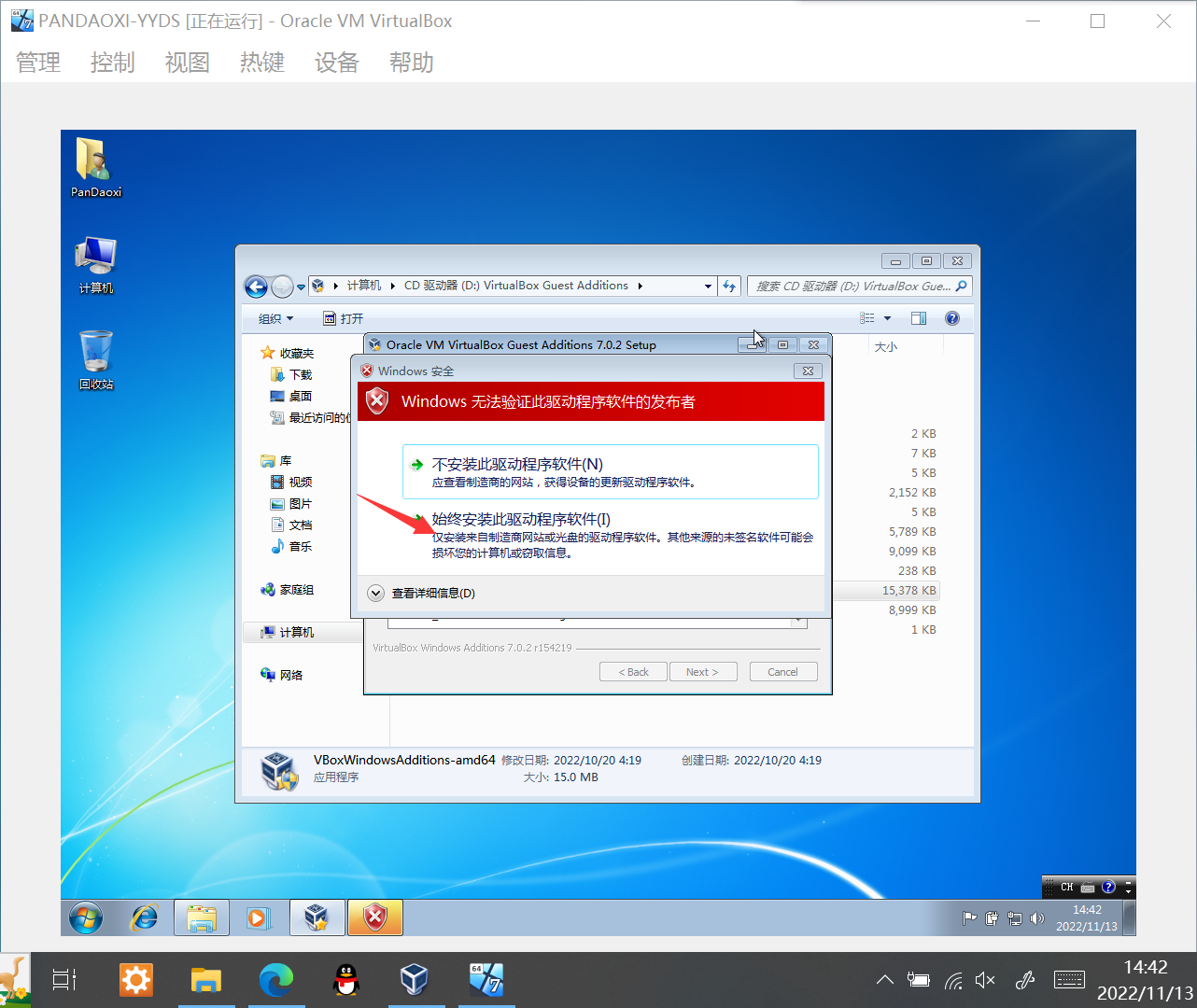
Task: Switch to the running VM taskbar icon
Action: pyautogui.click(x=486, y=980)
